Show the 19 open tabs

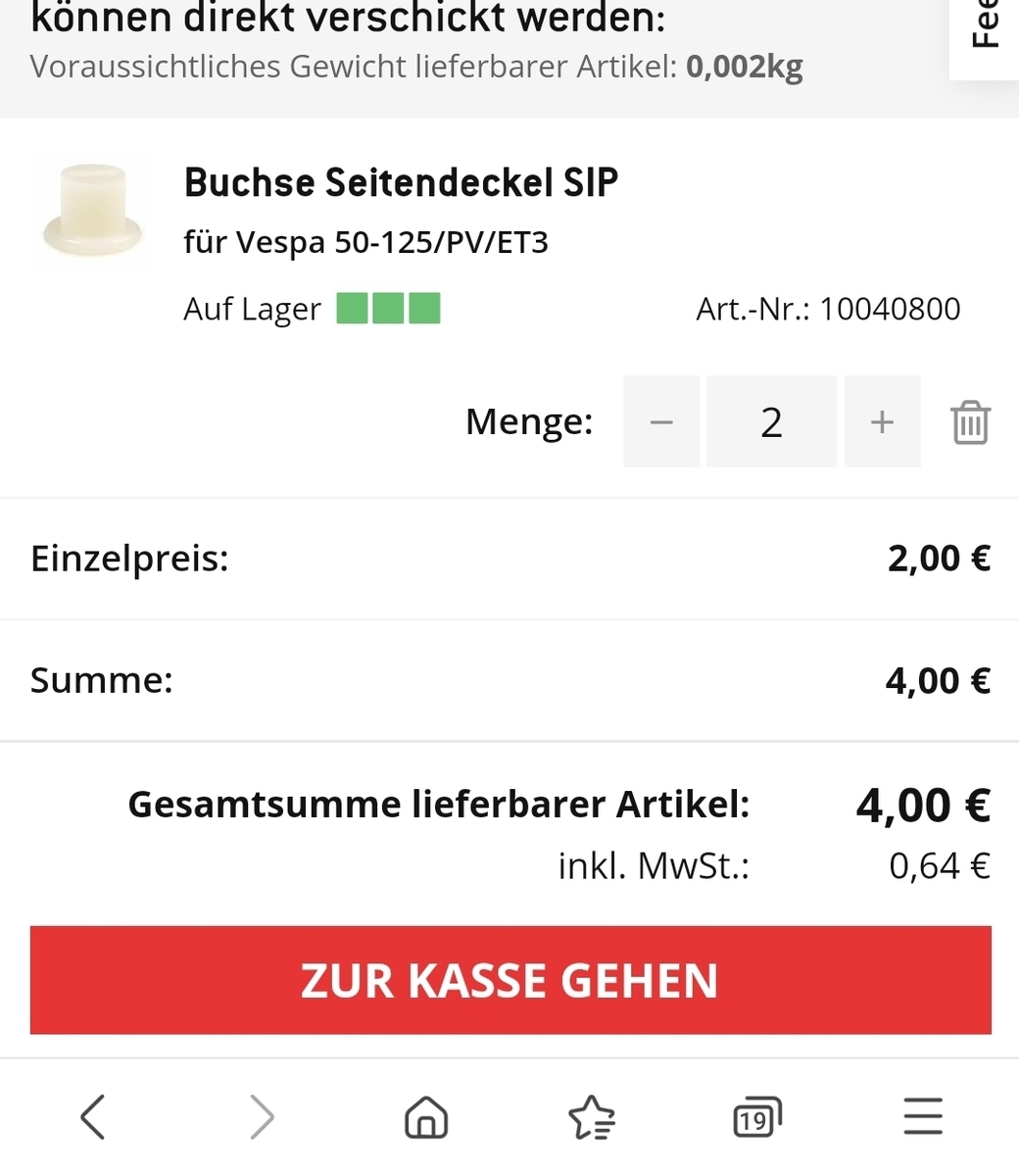[x=756, y=1117]
